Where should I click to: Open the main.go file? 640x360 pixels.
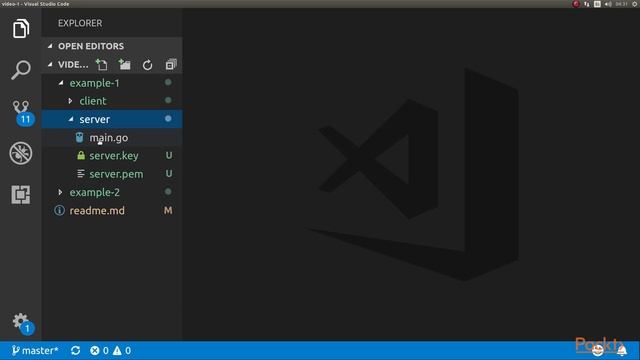click(x=112, y=138)
